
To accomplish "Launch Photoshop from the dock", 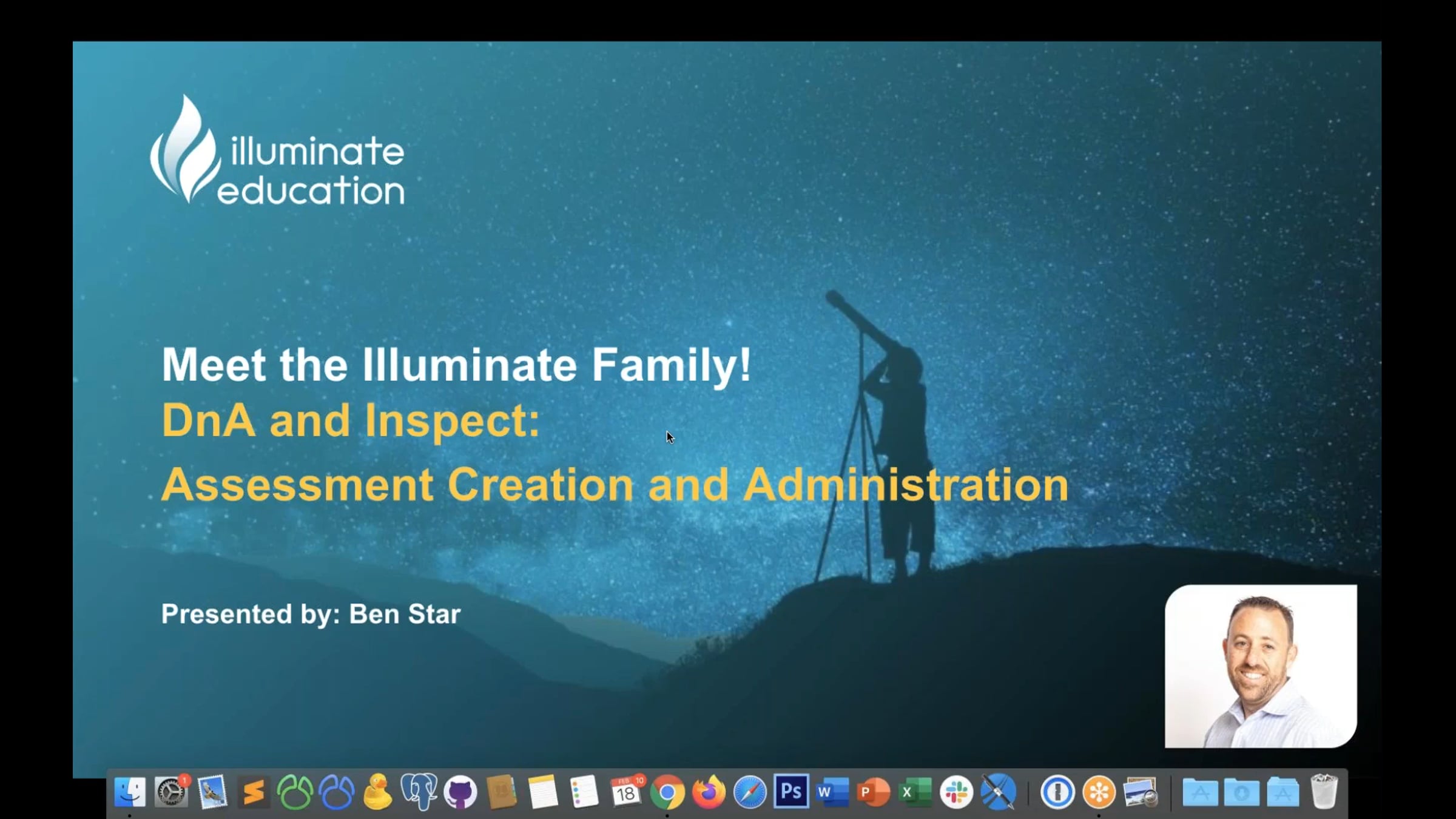I will (x=791, y=792).
